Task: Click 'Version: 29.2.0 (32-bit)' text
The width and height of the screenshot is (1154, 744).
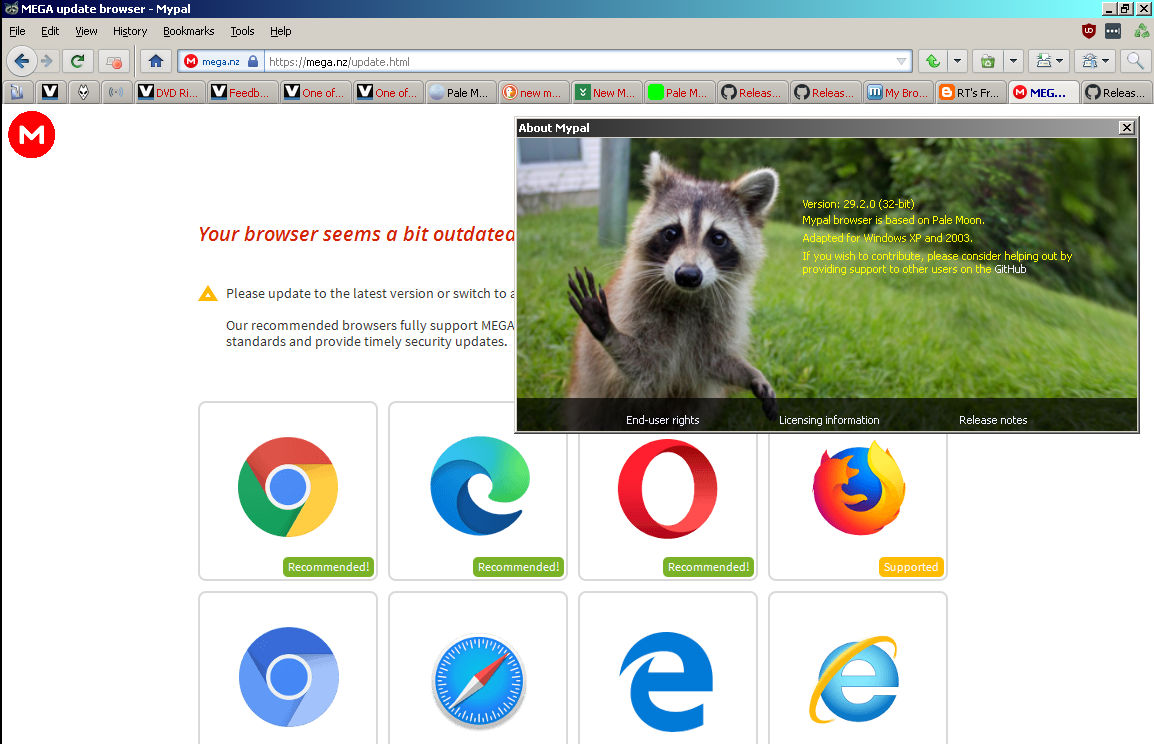Action: click(858, 204)
